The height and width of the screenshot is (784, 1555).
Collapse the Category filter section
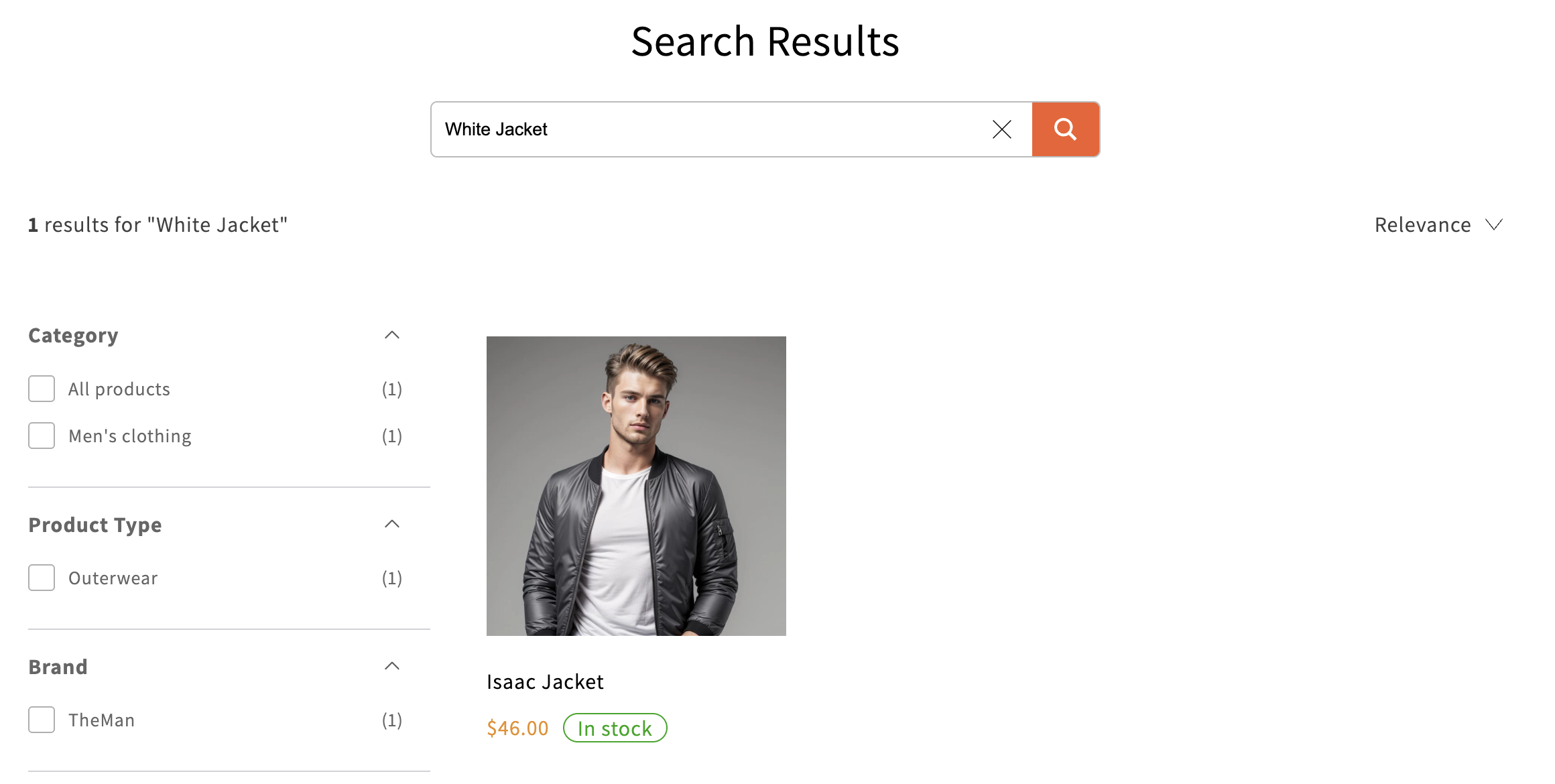[392, 335]
